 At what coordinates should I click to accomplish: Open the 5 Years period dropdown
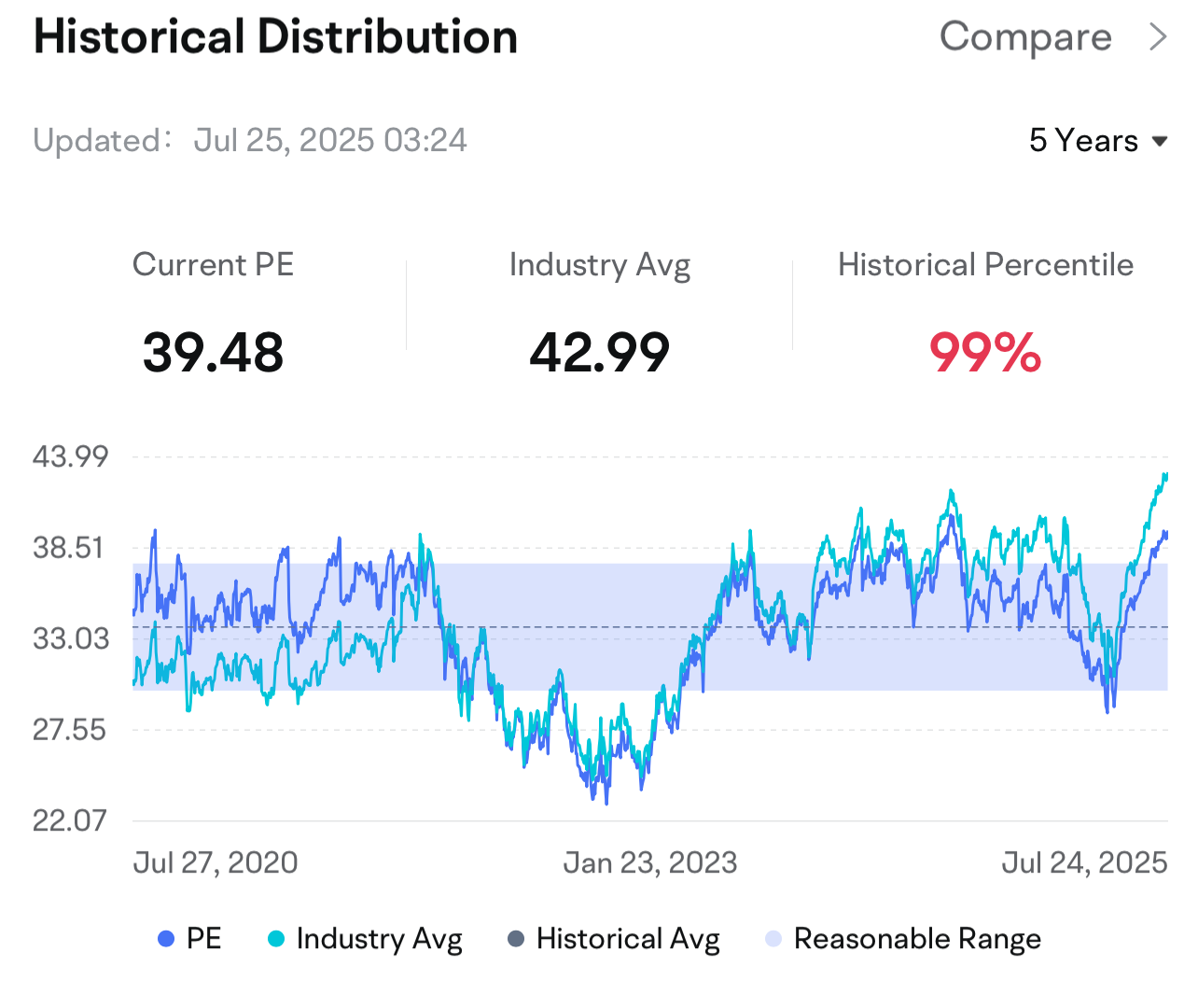coord(1098,141)
